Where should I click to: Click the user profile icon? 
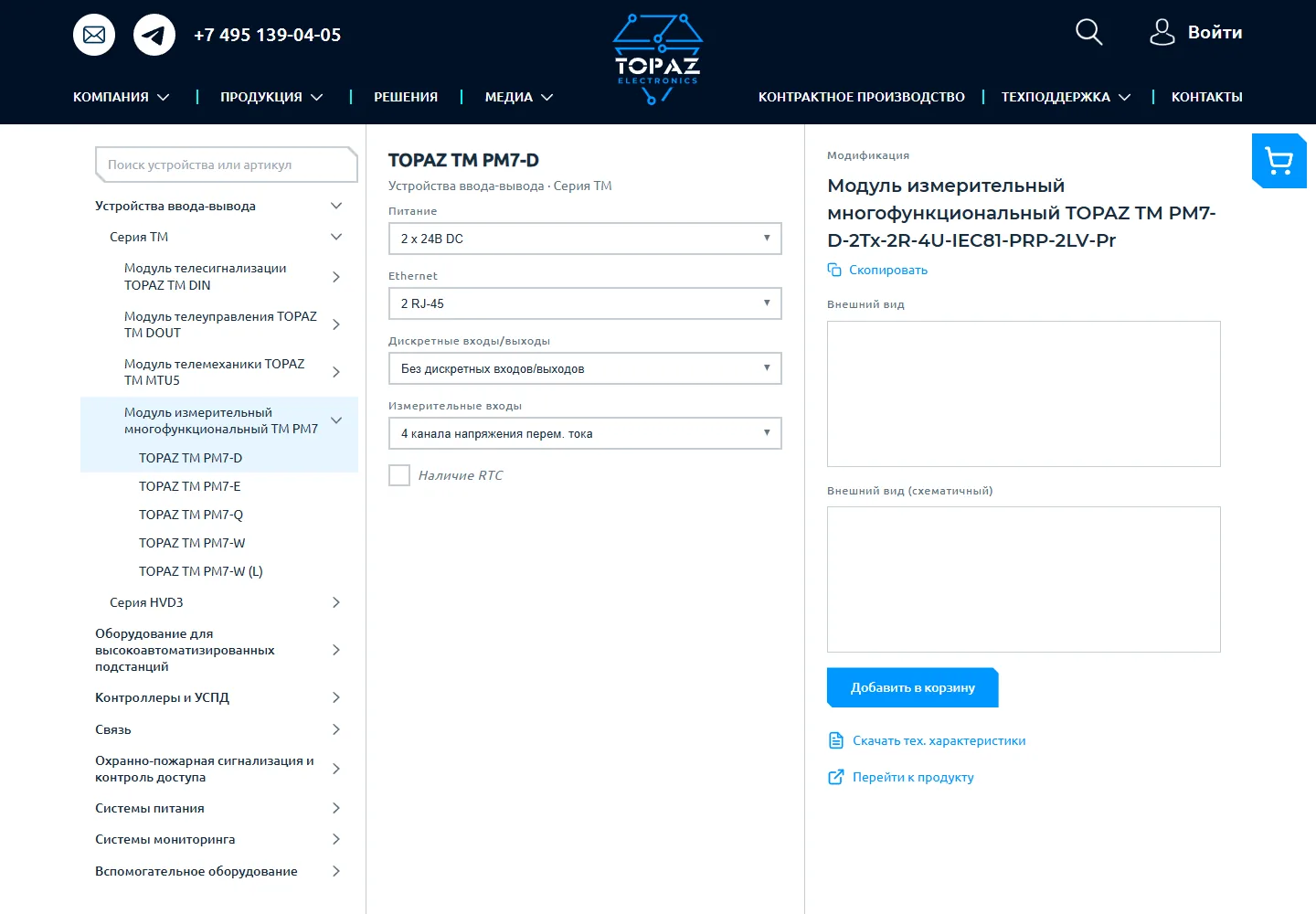(x=1162, y=32)
